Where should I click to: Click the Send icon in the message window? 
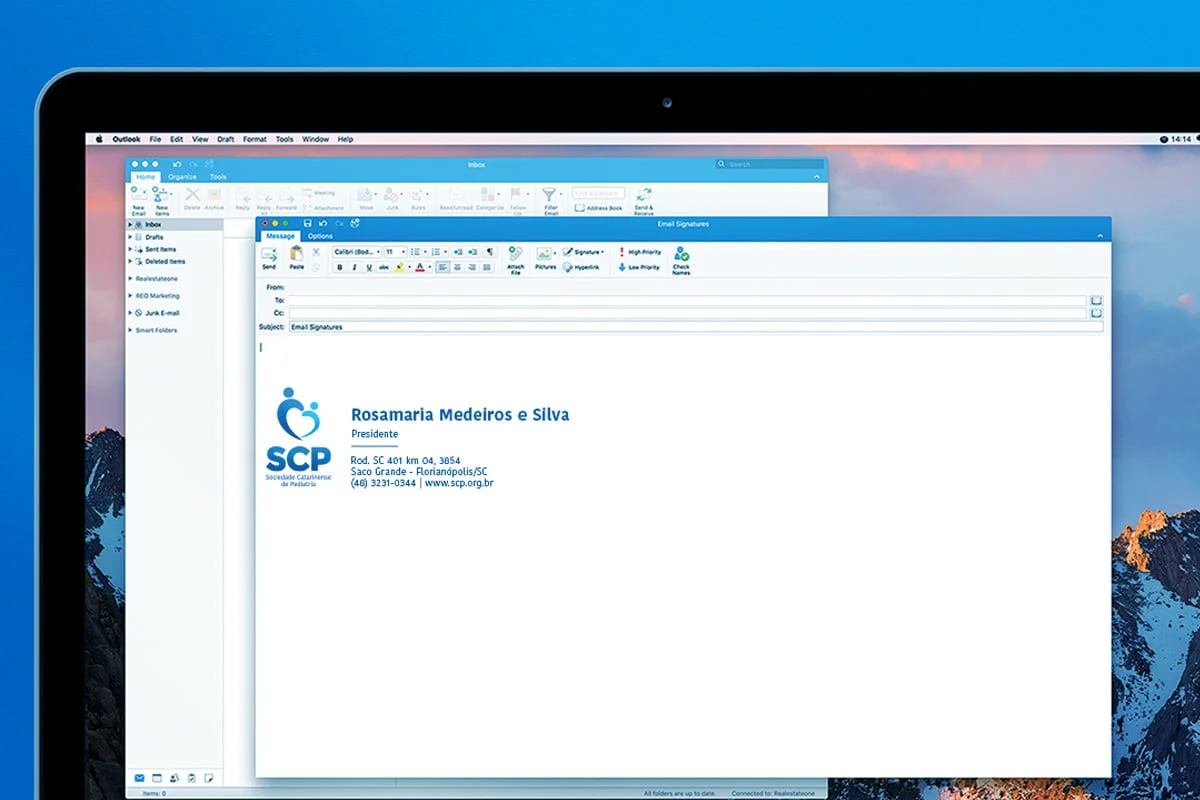coord(268,255)
